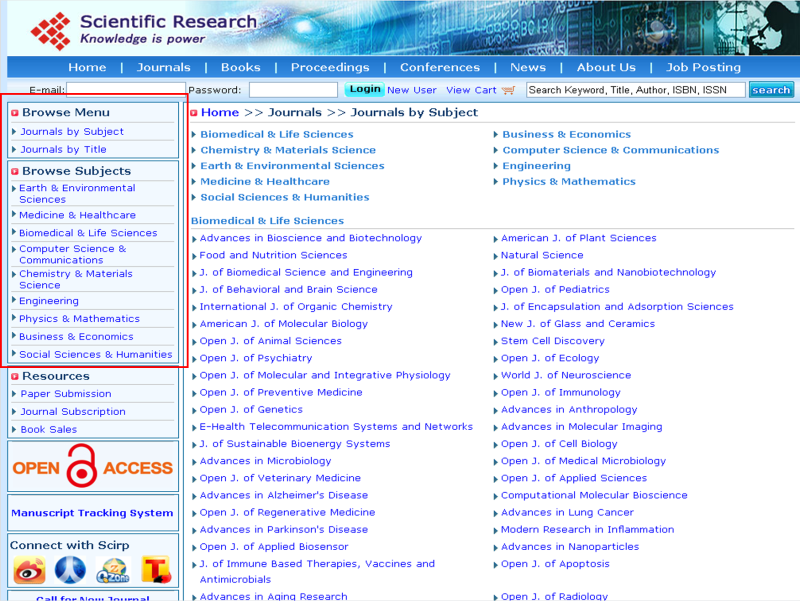Screen dimensions: 800x601
Task: Open Food and Nutrition Sciences journal
Action: tap(273, 255)
